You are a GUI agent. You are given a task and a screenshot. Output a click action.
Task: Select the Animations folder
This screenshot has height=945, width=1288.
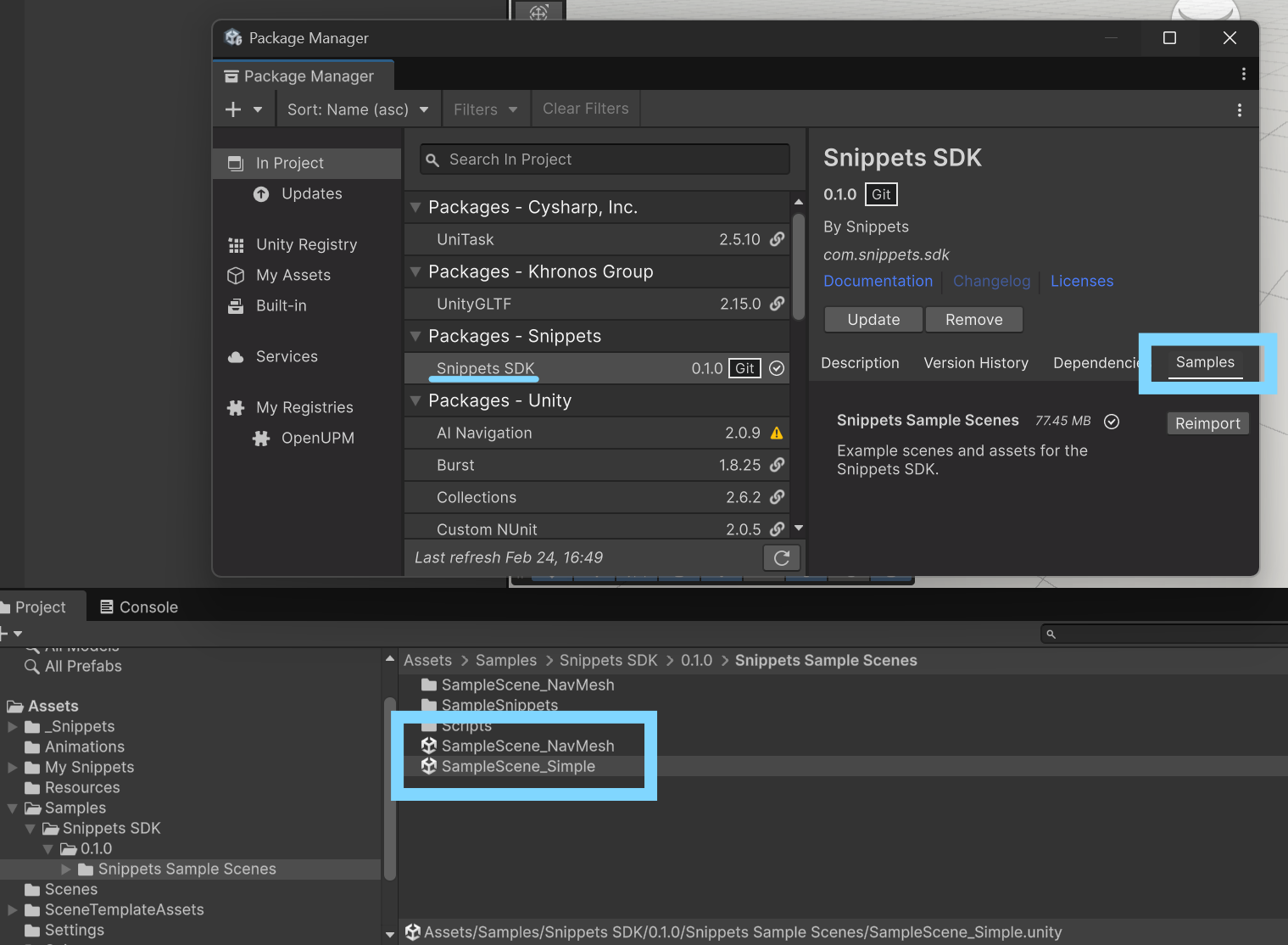85,747
